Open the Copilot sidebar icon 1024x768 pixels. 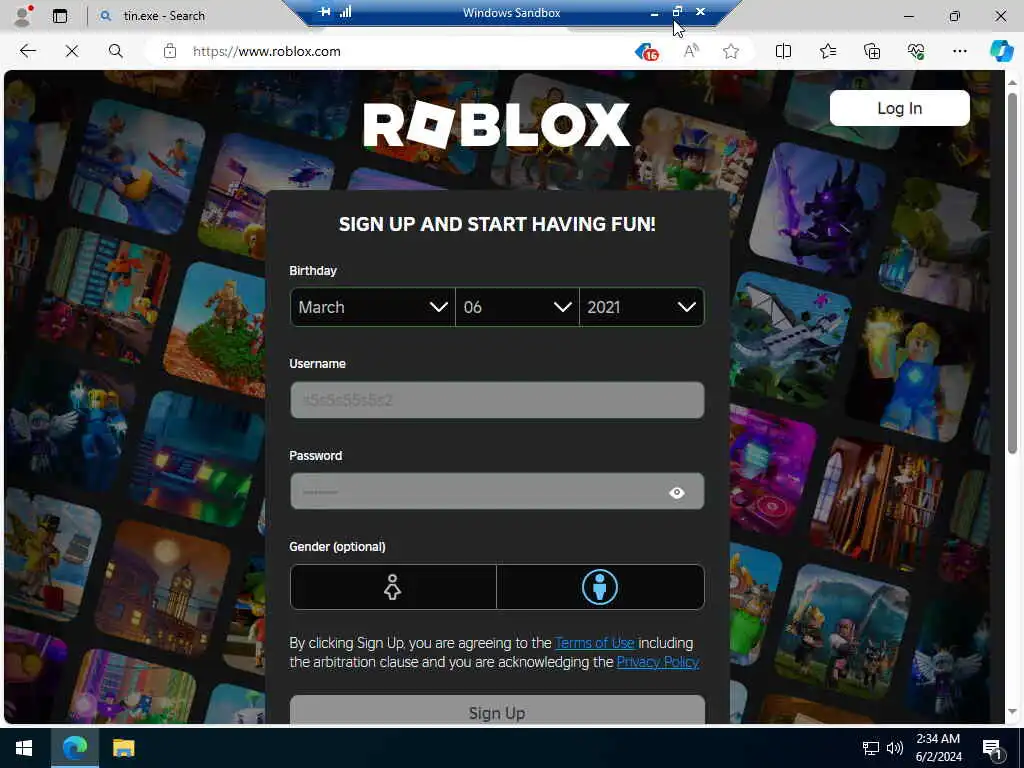pos(1001,51)
